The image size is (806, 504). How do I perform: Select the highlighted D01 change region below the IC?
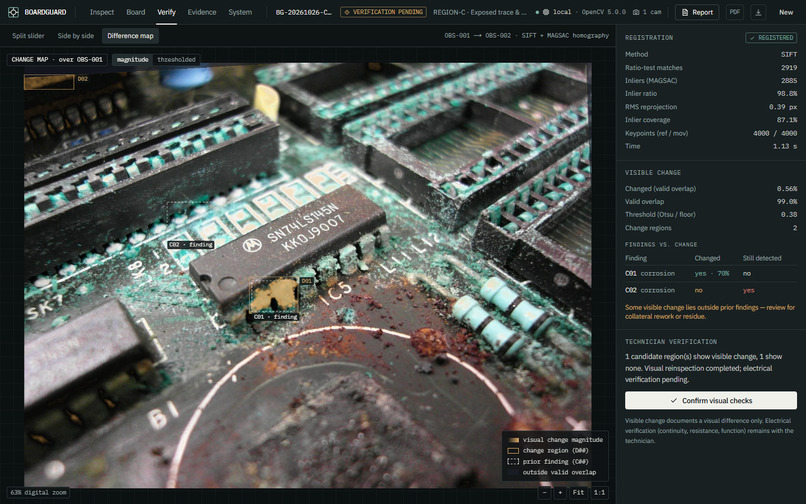click(x=274, y=295)
